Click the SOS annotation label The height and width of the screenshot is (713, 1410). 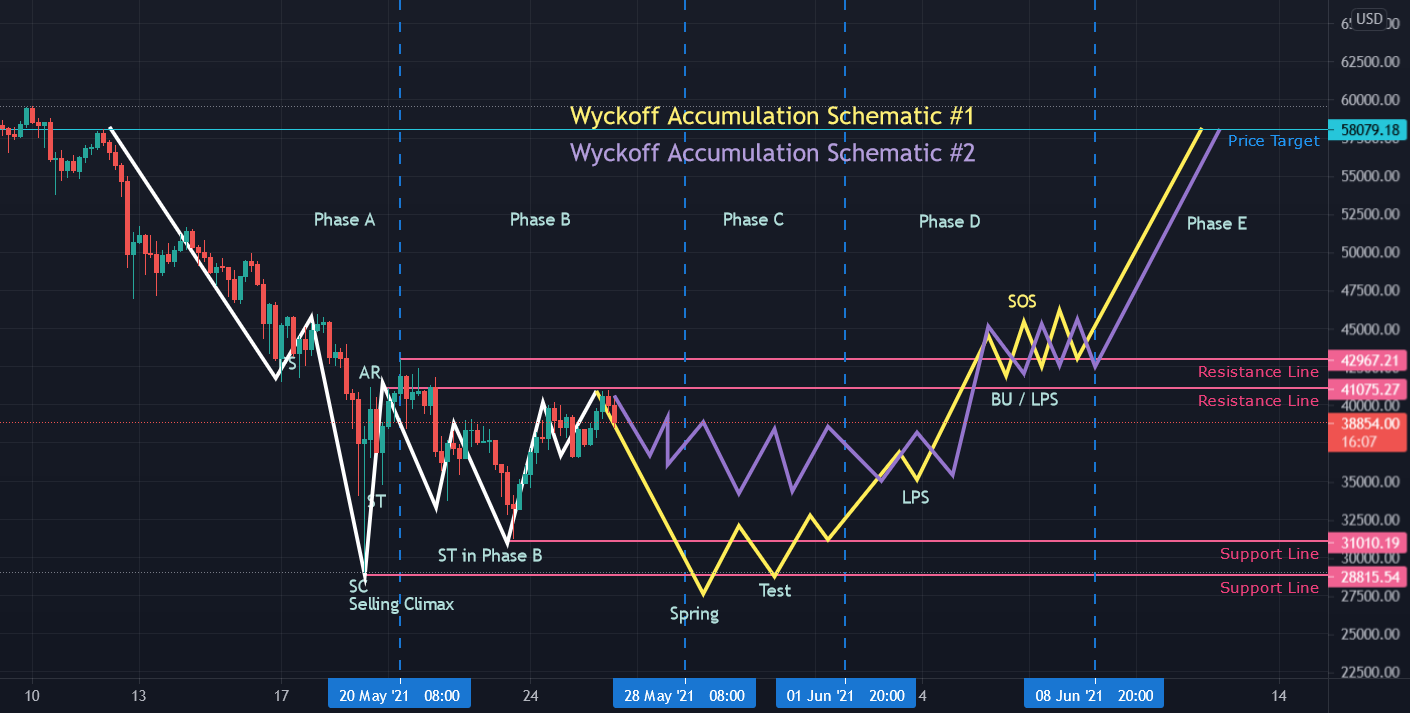[1023, 301]
